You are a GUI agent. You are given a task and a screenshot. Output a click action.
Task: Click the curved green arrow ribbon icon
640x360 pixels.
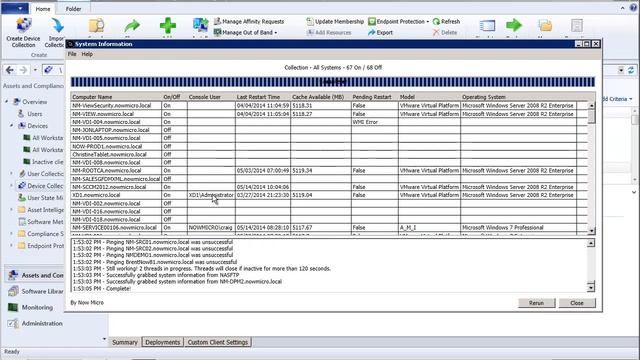(132, 26)
